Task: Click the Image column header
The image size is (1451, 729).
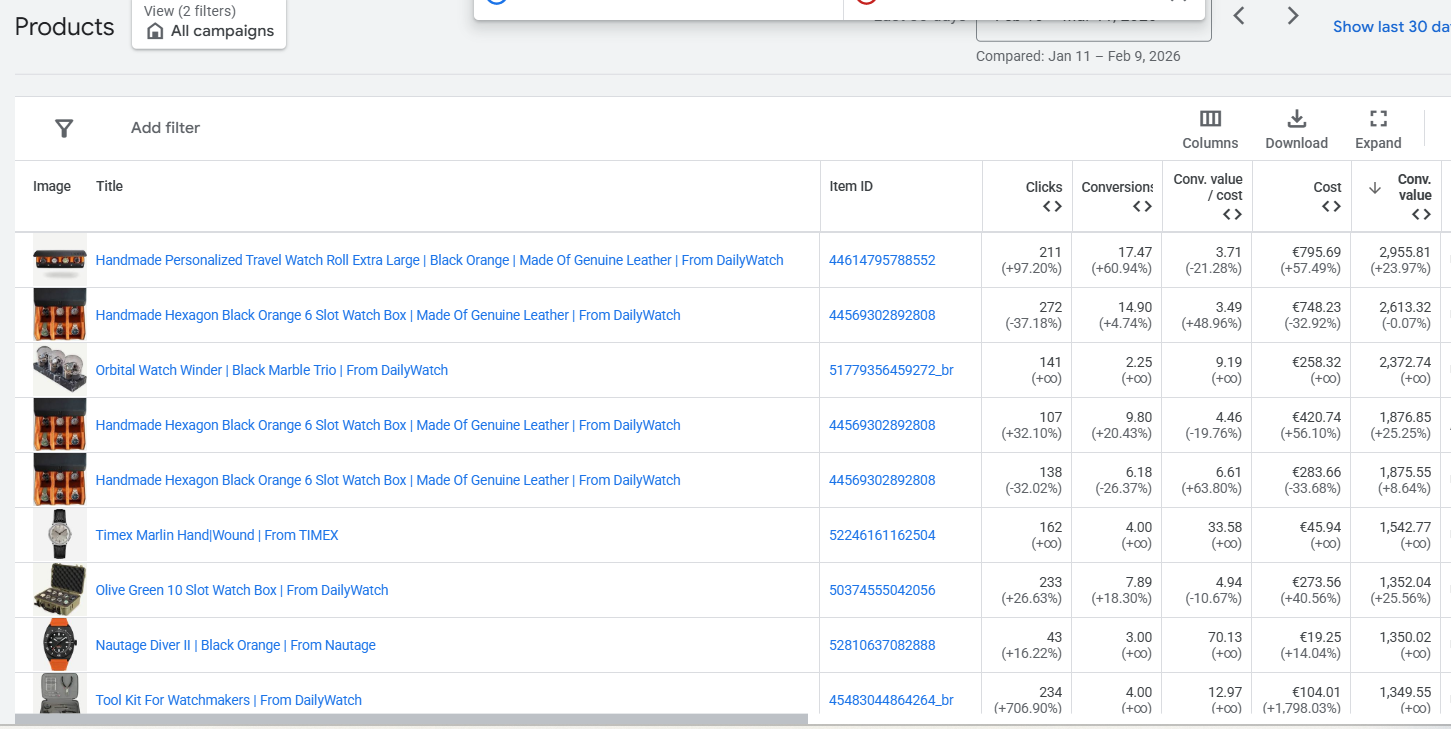Action: 52,186
